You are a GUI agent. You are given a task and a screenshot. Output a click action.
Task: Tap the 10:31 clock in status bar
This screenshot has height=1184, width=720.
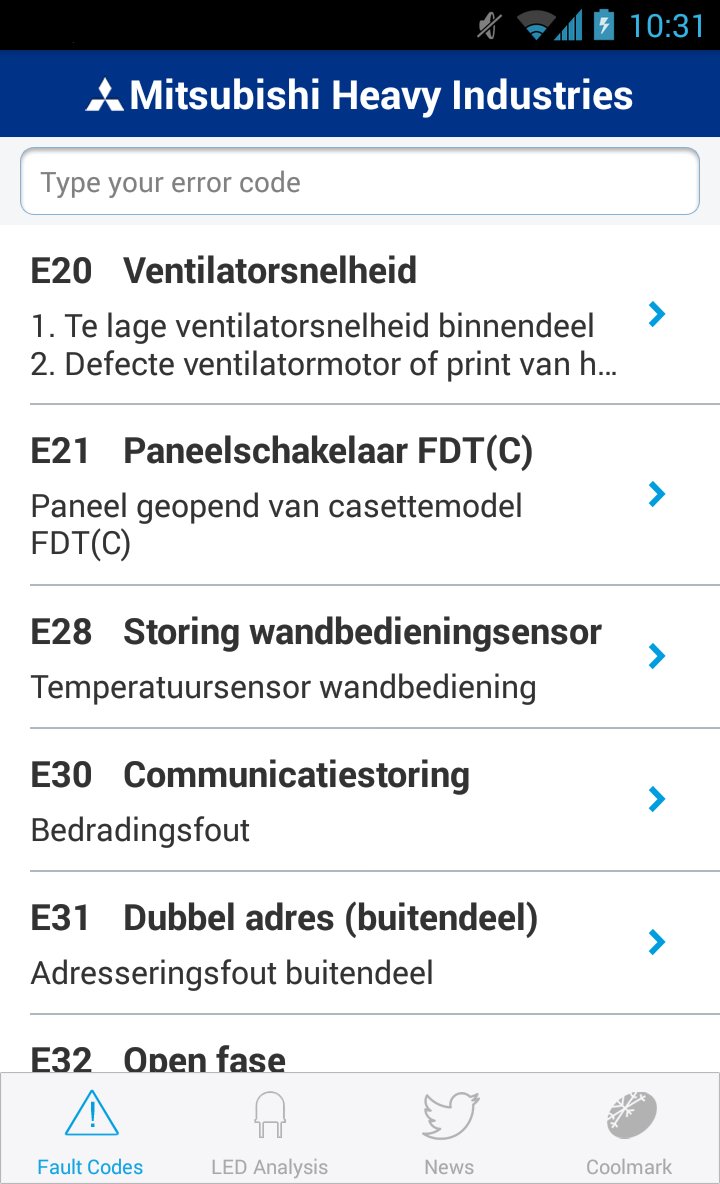tap(666, 25)
